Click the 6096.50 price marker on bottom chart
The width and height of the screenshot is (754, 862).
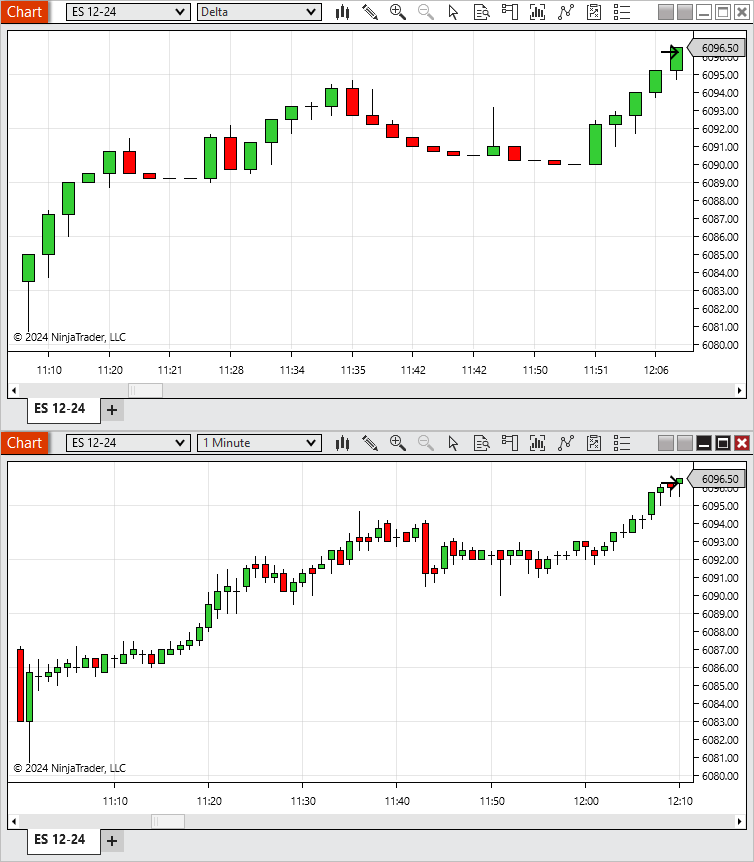pos(719,479)
